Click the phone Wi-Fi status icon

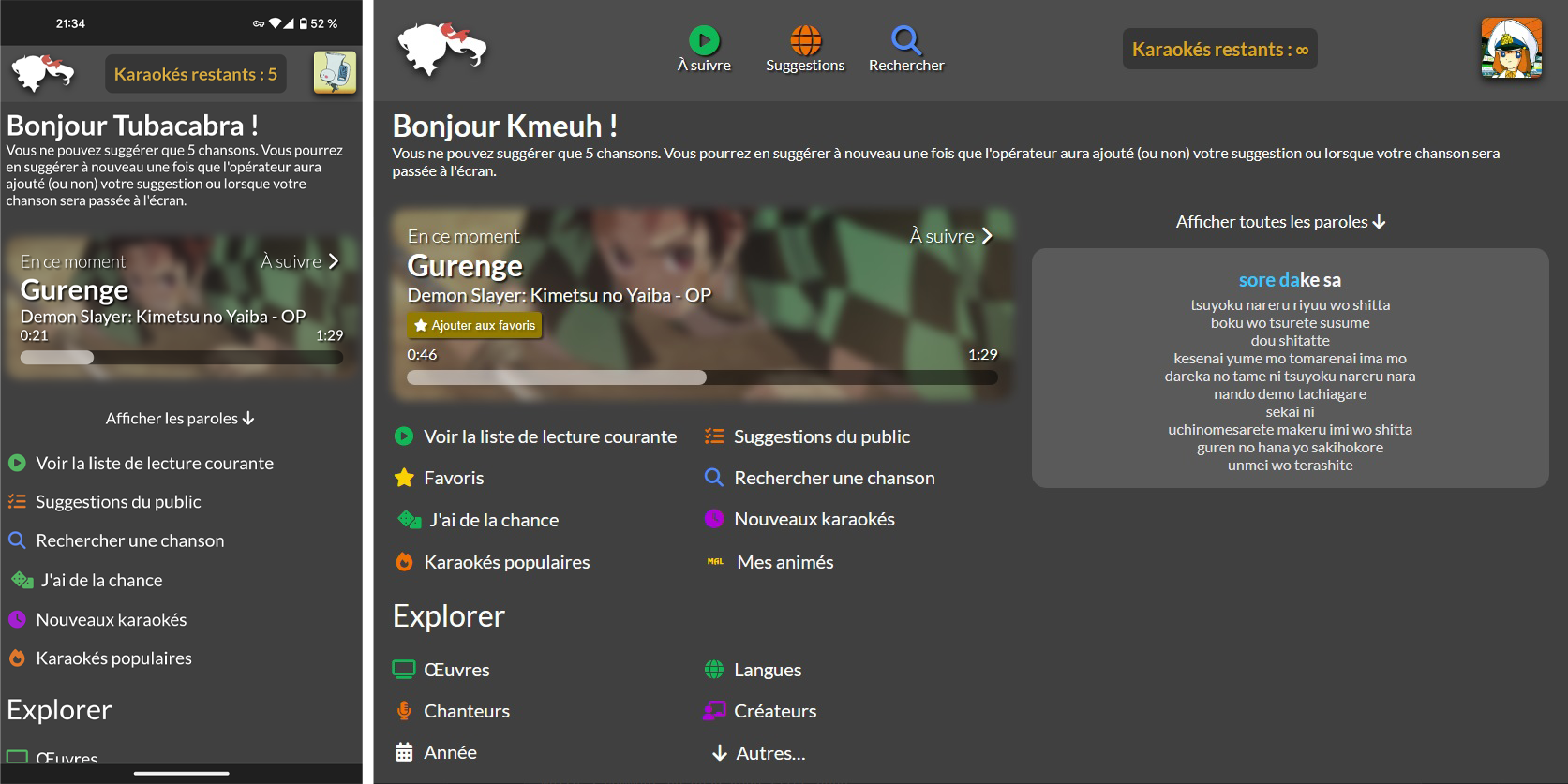click(276, 23)
